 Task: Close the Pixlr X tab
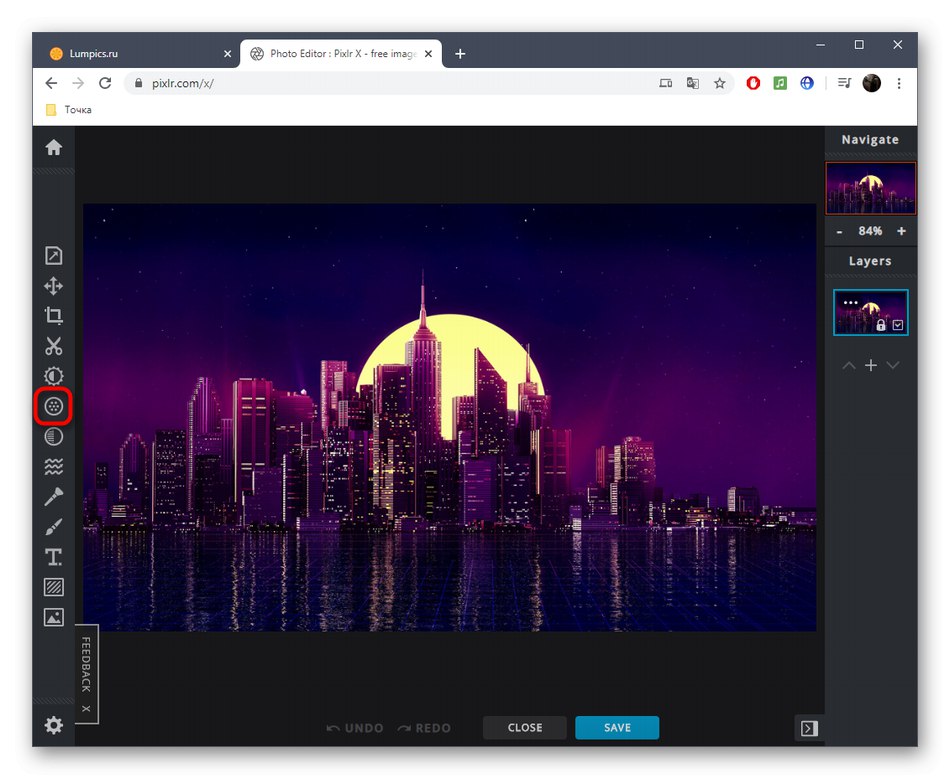[x=428, y=54]
